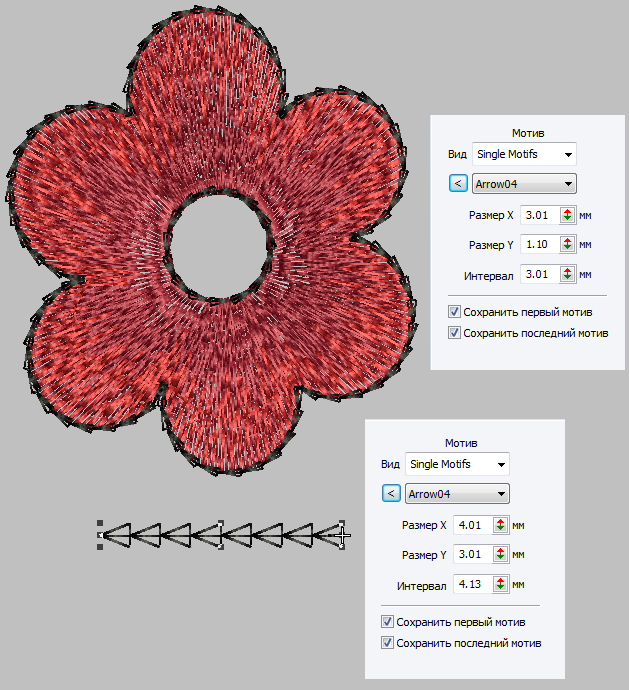Viewport: 629px width, 690px height.
Task: Click the spinner beside Размер Y in lower panel
Action: click(x=500, y=554)
